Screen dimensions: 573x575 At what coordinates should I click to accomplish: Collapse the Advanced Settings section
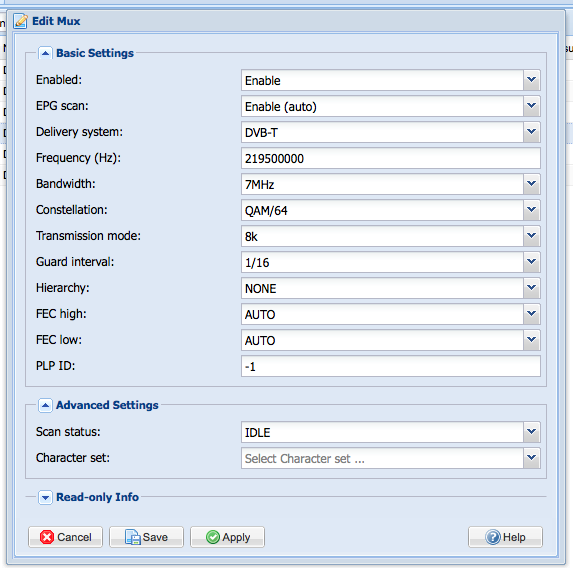pos(45,406)
